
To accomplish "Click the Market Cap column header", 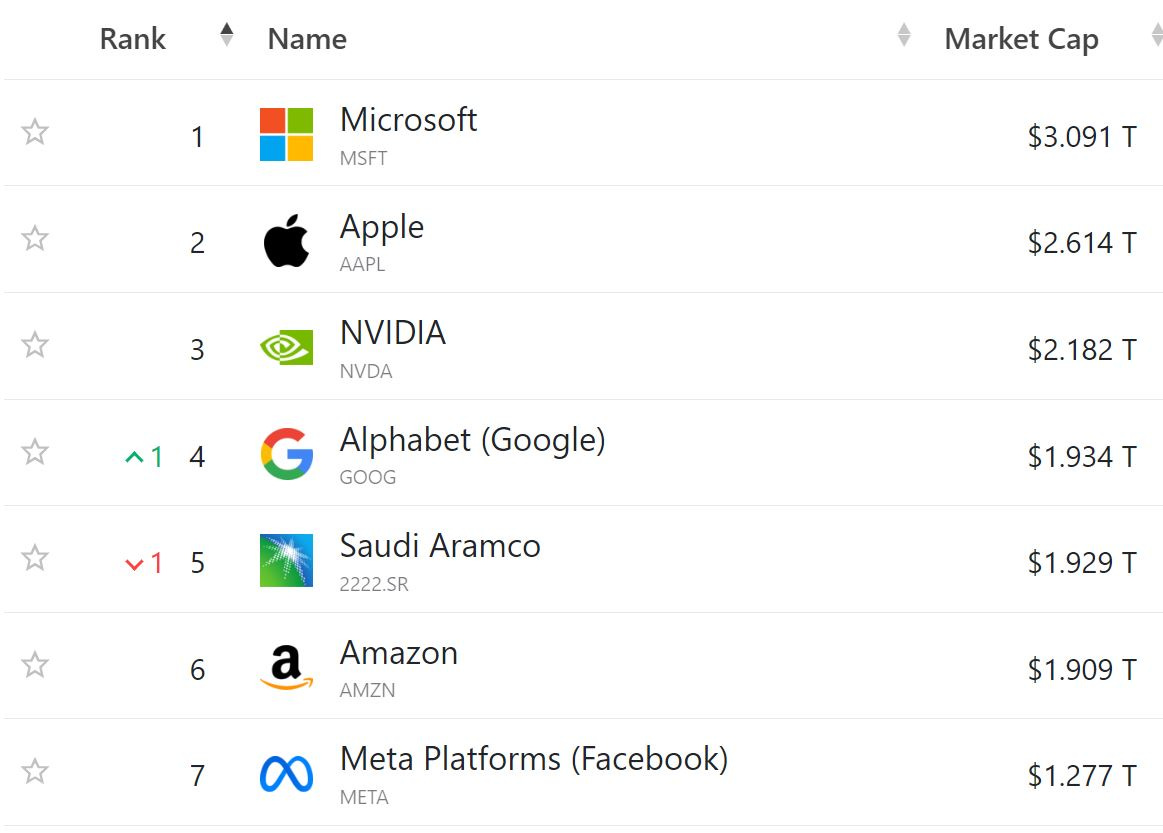I will [1021, 39].
